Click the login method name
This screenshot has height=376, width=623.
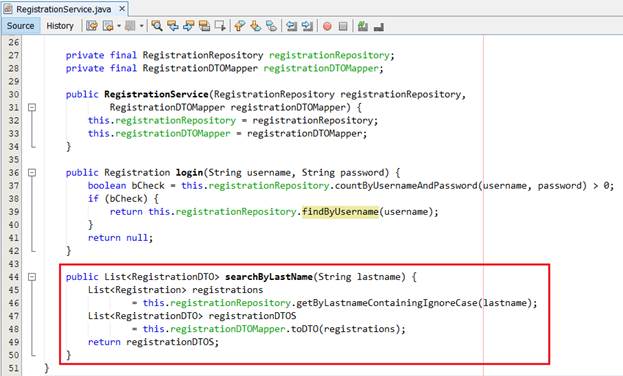[190, 172]
